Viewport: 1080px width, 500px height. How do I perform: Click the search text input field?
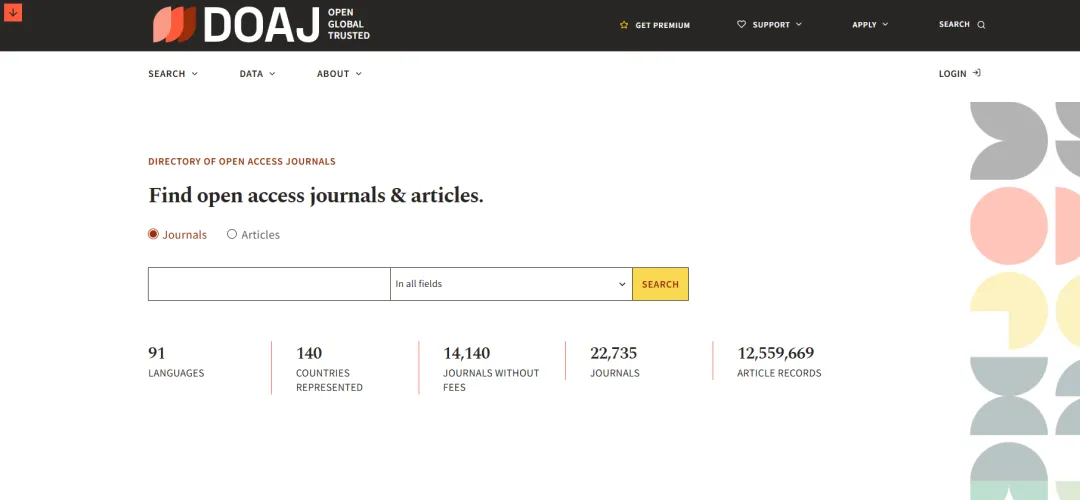[x=269, y=284]
